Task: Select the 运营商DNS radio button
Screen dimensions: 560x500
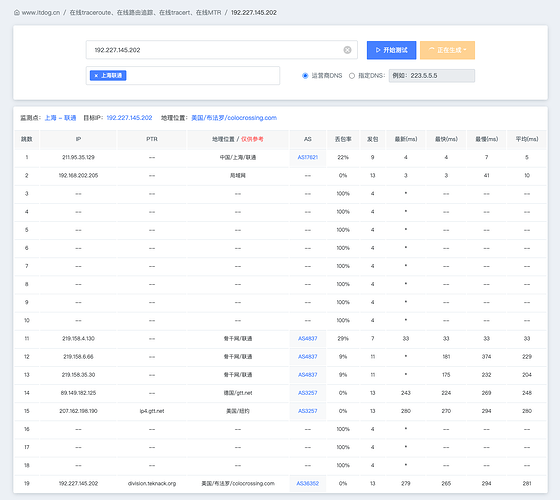Action: pyautogui.click(x=305, y=76)
